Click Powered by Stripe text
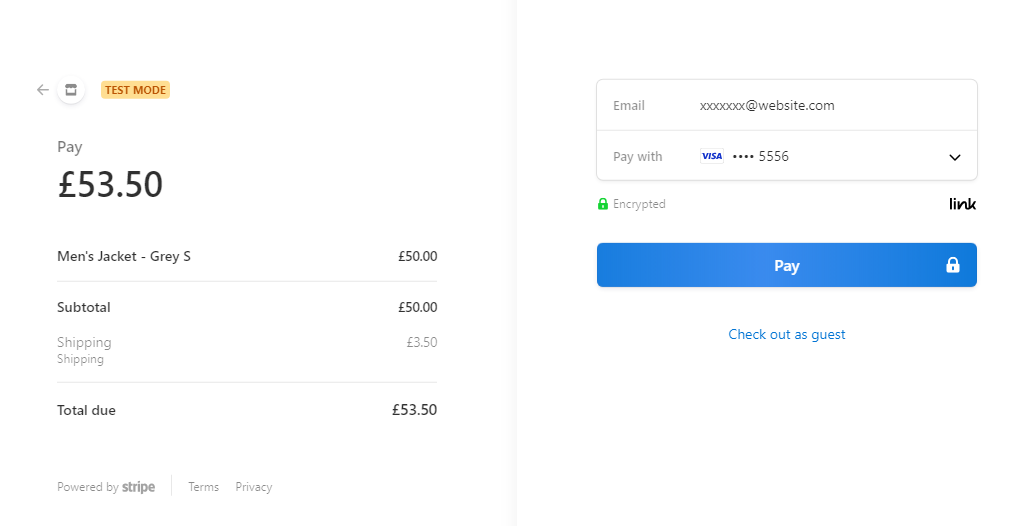 [106, 487]
